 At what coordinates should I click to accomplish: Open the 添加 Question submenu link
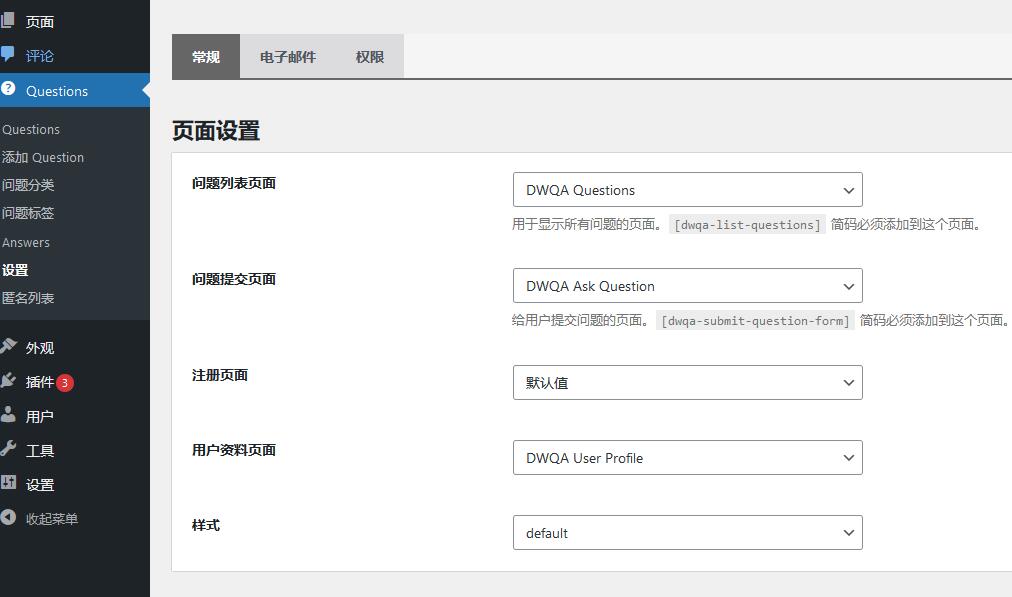coord(43,157)
